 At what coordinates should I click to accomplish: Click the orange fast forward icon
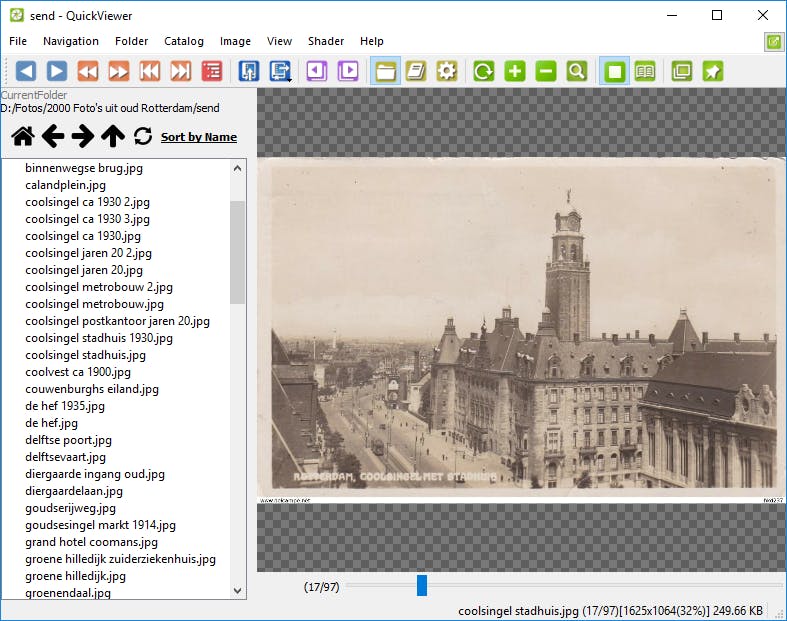click(x=119, y=71)
